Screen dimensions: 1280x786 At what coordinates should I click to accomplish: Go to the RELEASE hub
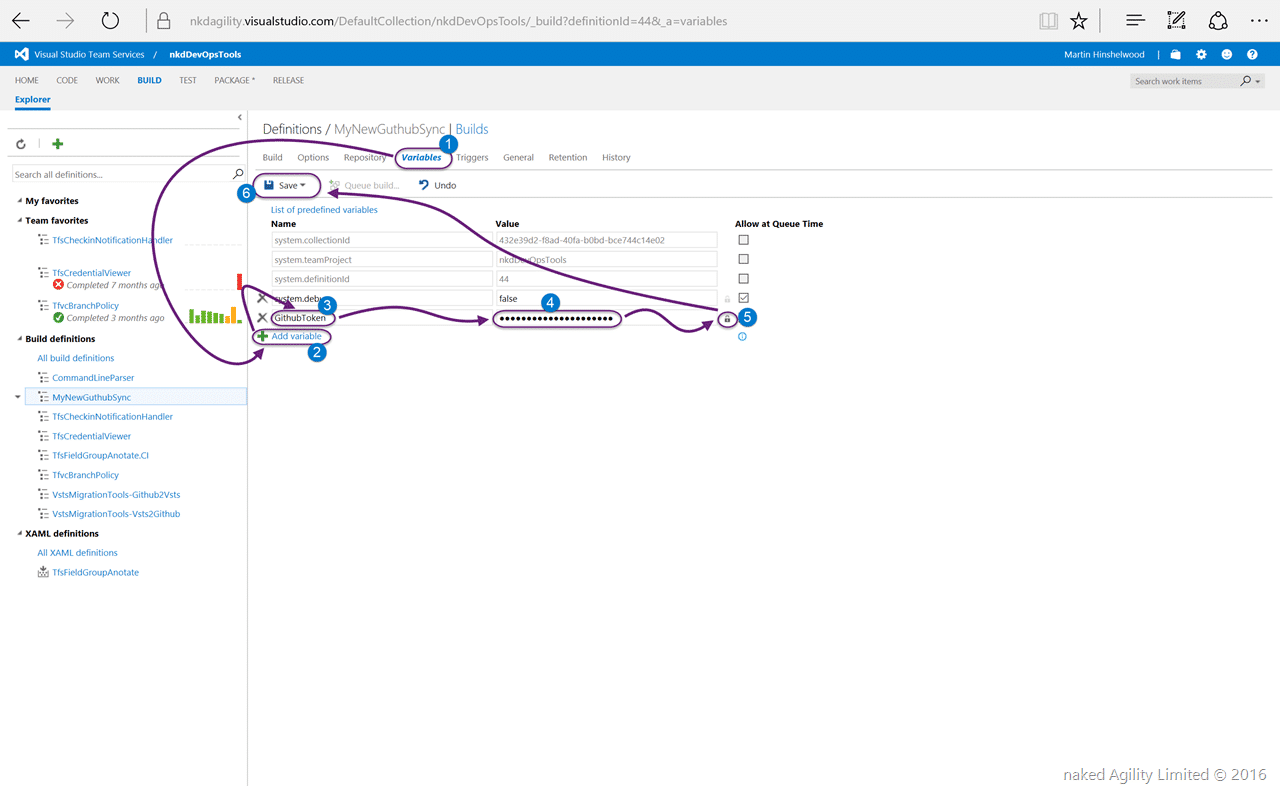[288, 80]
